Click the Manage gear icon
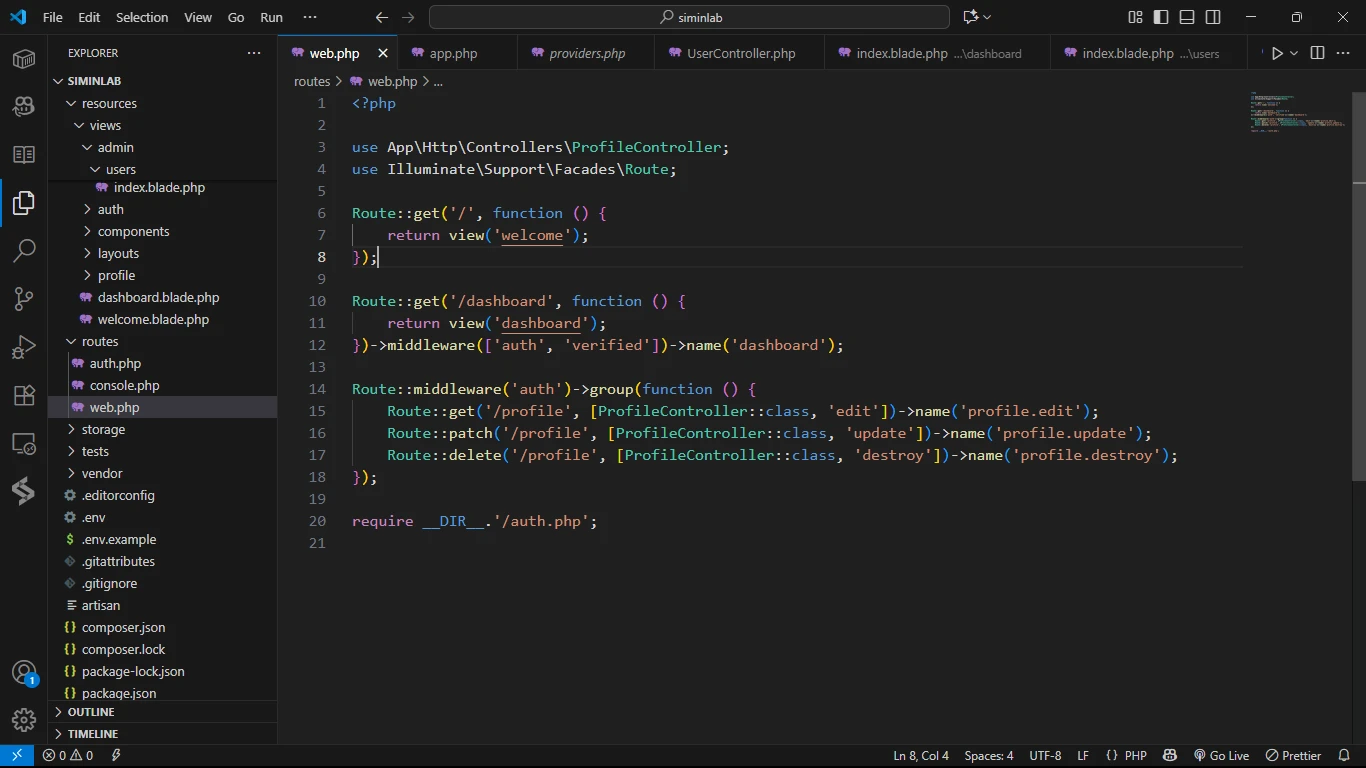Screen dimensions: 1366x768 point(24,719)
